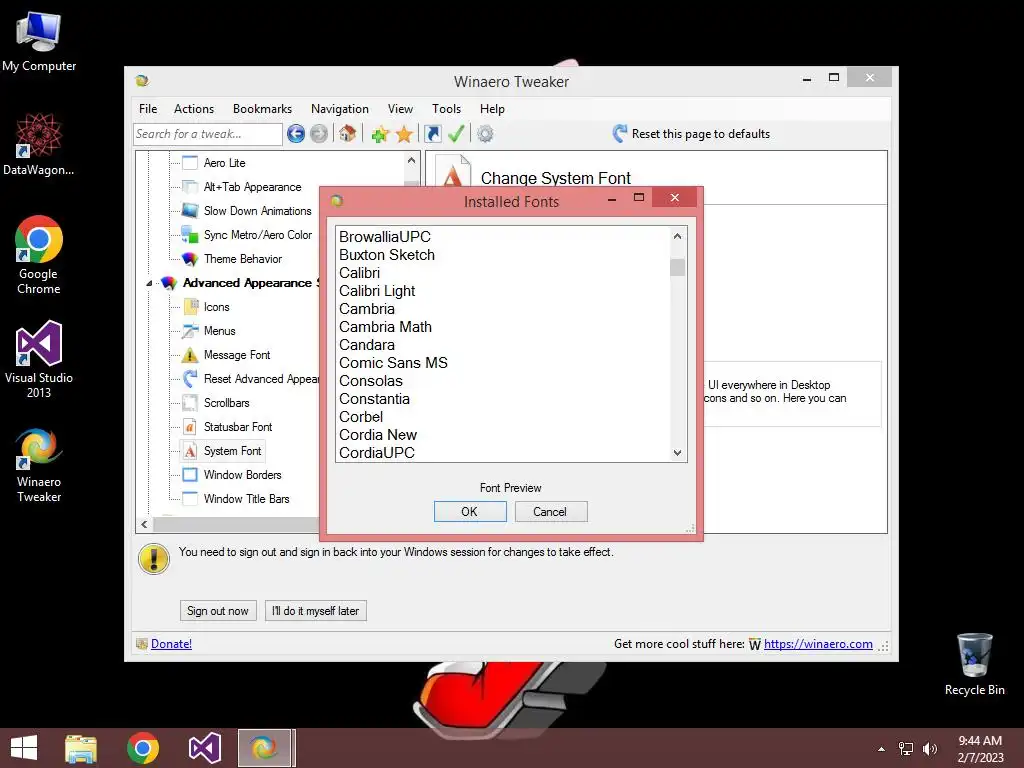Open the Recycle Bin
The width and height of the screenshot is (1024, 768).
click(x=974, y=664)
